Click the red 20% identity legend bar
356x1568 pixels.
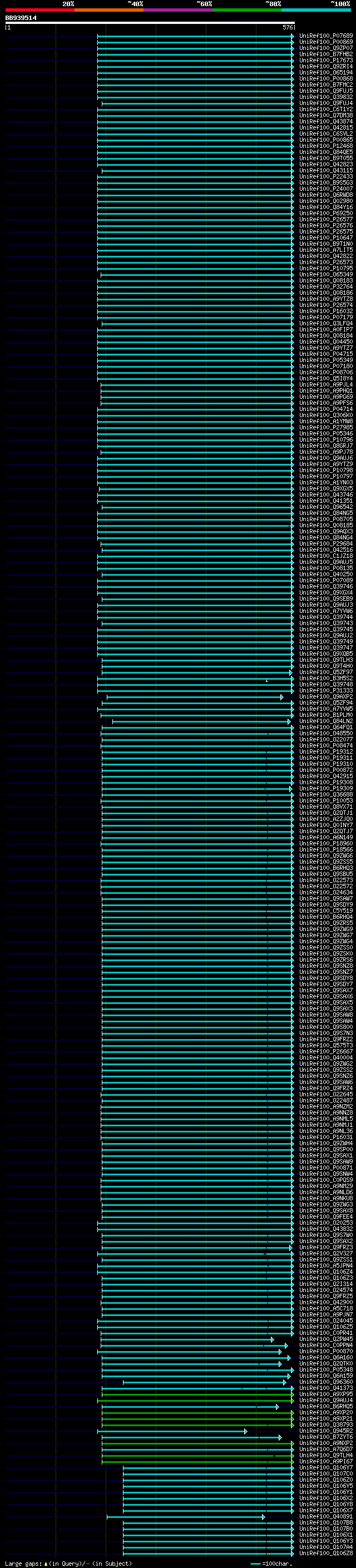tap(39, 10)
